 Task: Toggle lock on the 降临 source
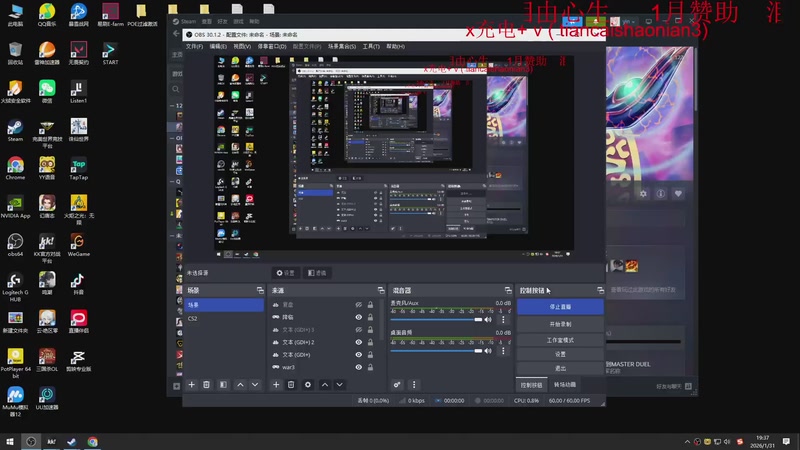click(x=371, y=317)
